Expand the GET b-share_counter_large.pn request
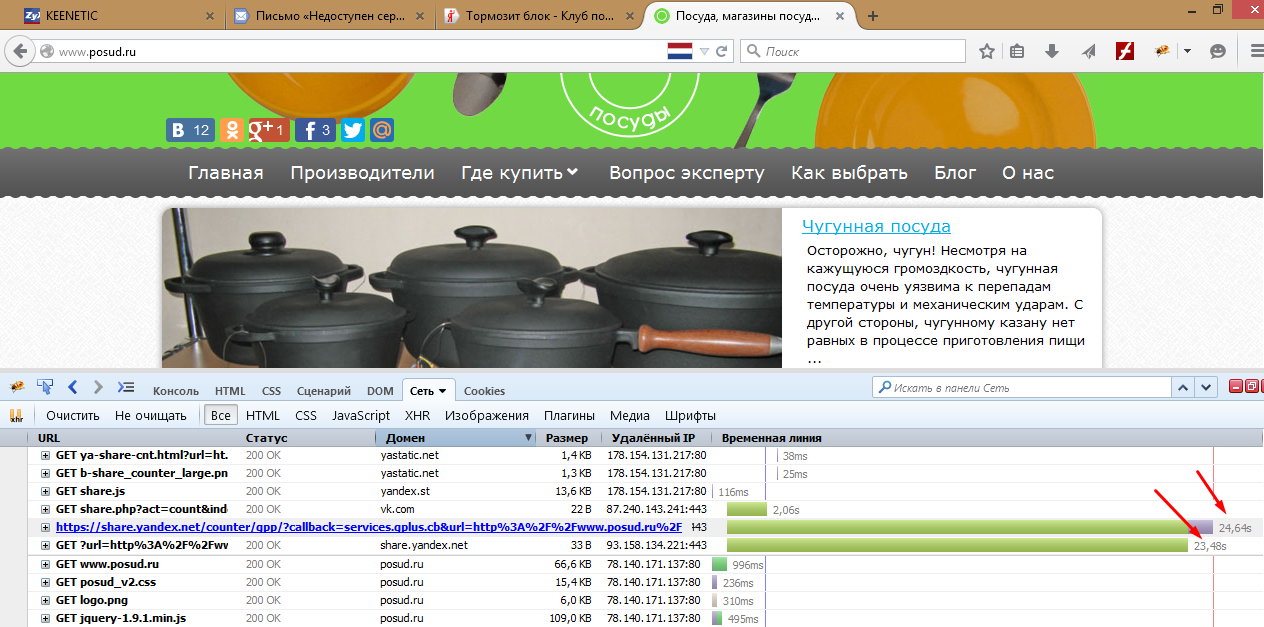1264x627 pixels. (45, 473)
